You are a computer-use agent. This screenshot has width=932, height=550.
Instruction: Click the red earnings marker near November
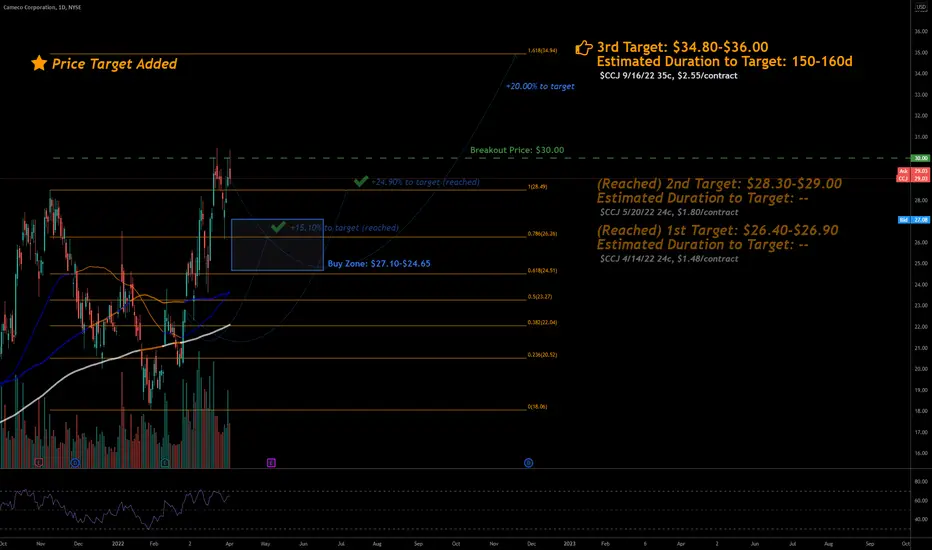tap(39, 463)
